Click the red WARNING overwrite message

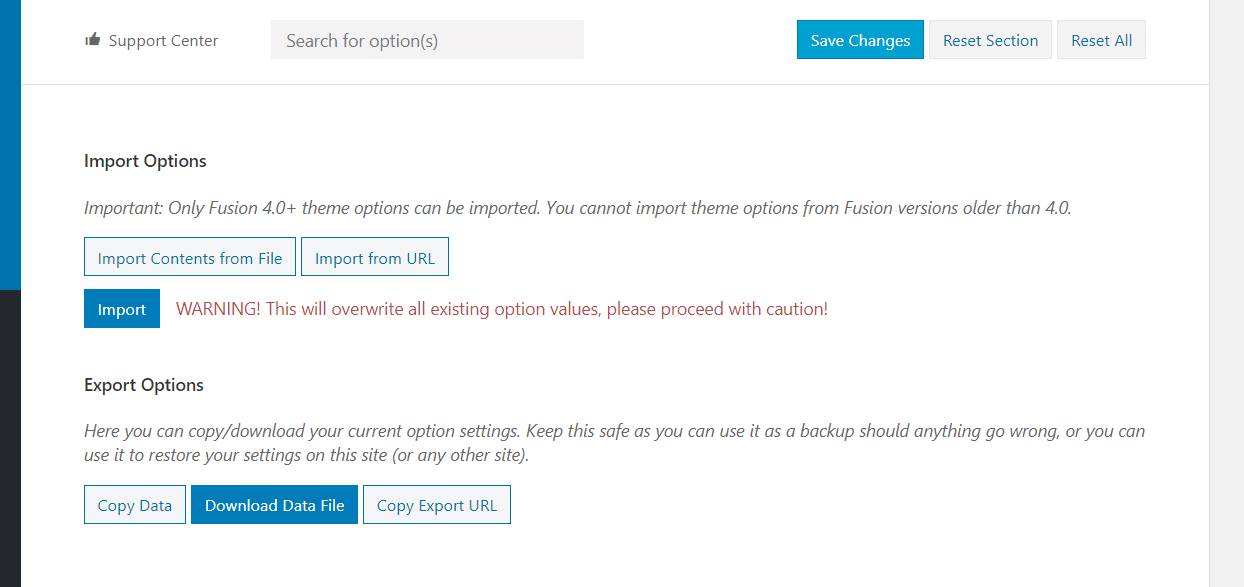coord(502,309)
